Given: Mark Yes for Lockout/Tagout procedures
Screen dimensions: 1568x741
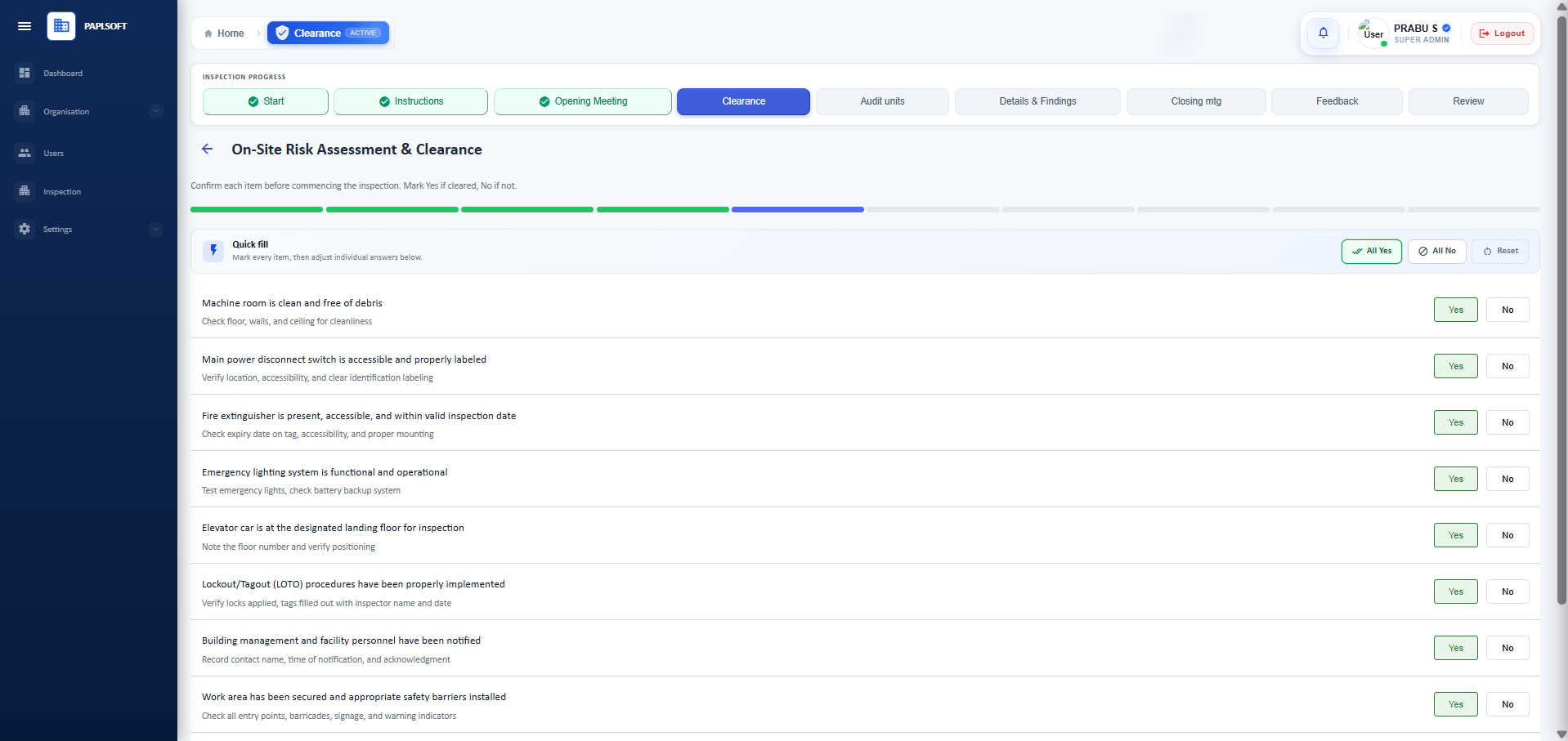Looking at the screenshot, I should [1455, 591].
